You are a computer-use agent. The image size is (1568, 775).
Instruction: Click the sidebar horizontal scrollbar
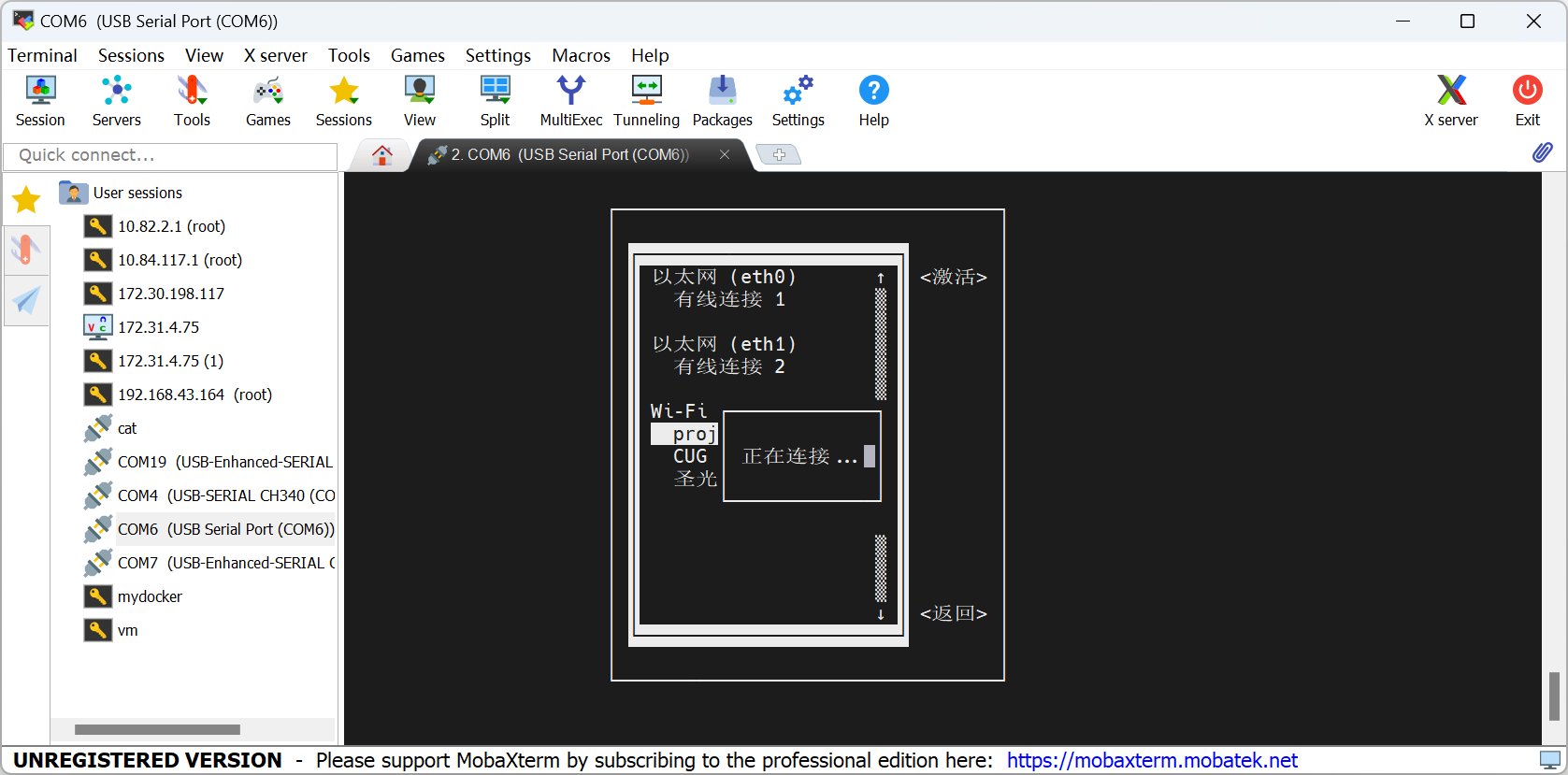point(157,729)
